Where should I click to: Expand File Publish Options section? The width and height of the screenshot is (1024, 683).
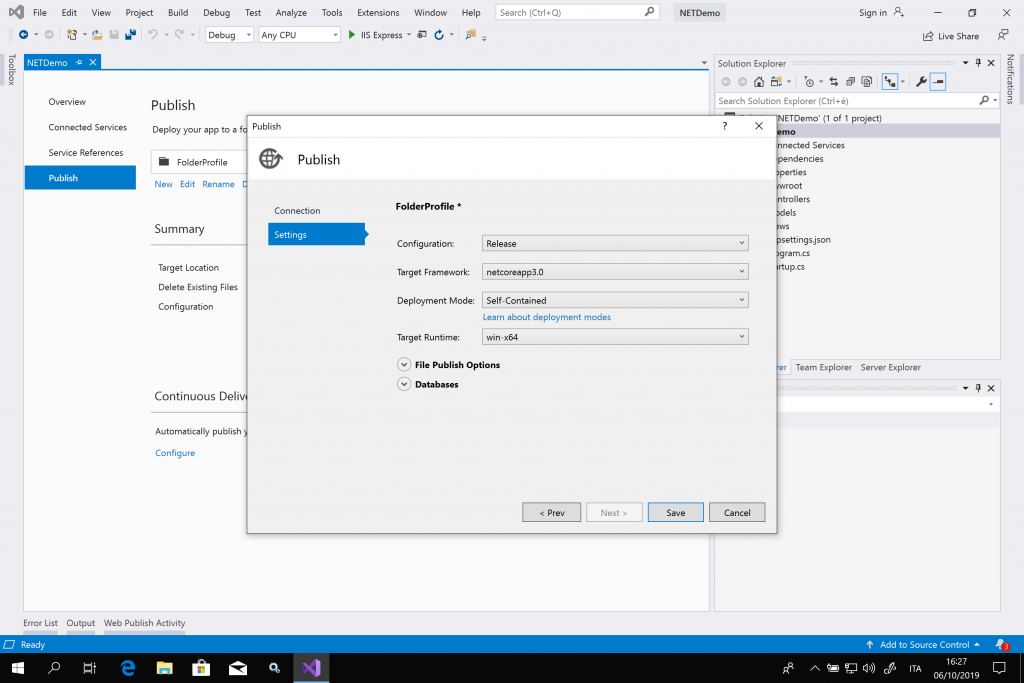click(x=404, y=364)
